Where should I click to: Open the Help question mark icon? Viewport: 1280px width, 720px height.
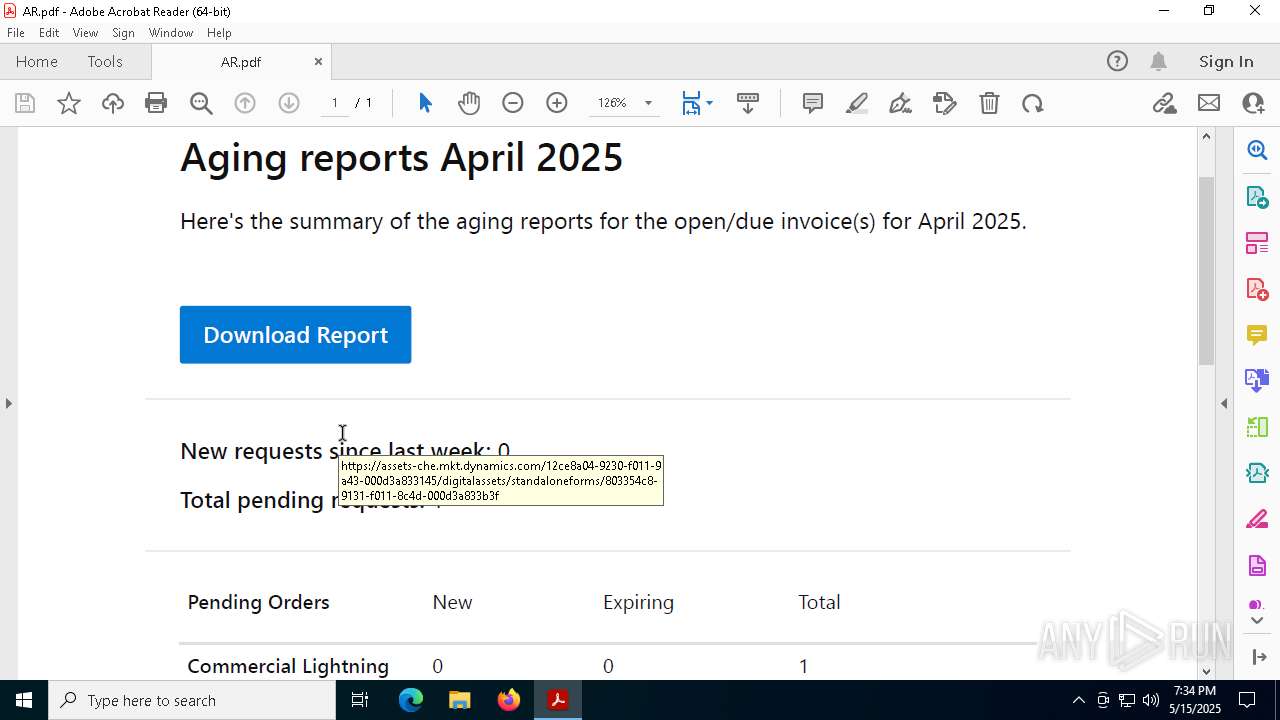click(1117, 61)
